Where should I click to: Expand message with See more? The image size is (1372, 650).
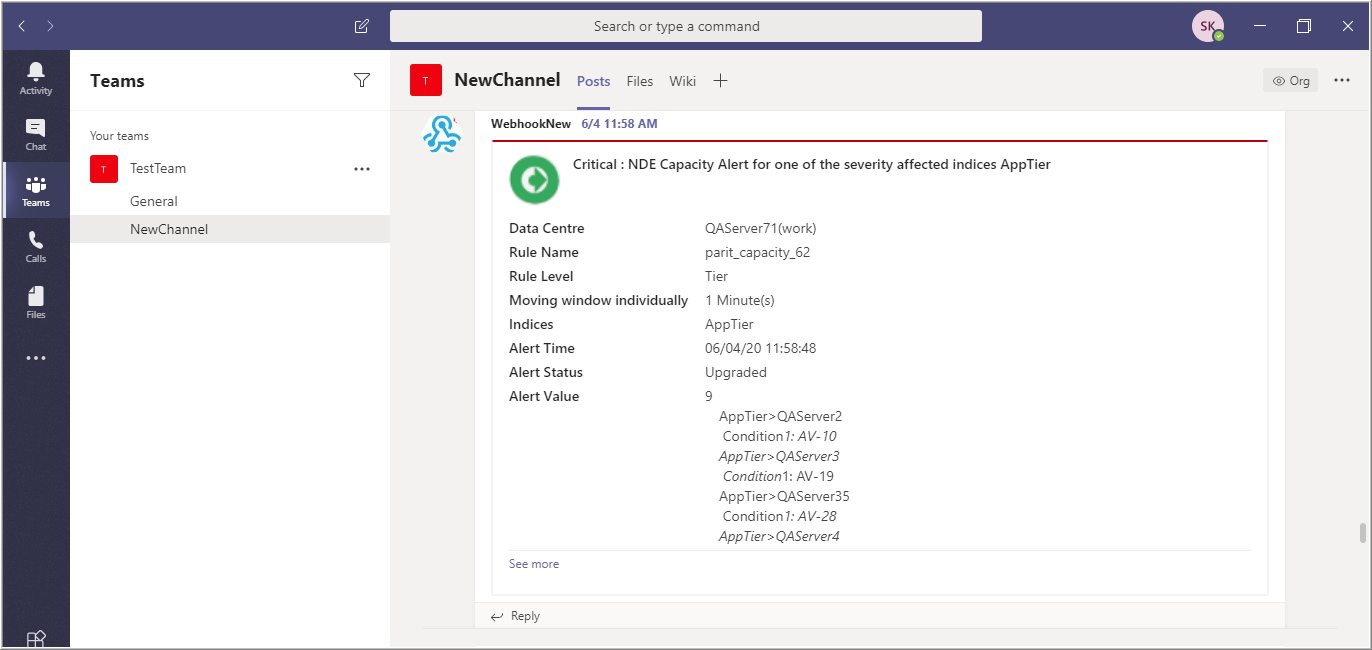coord(534,564)
